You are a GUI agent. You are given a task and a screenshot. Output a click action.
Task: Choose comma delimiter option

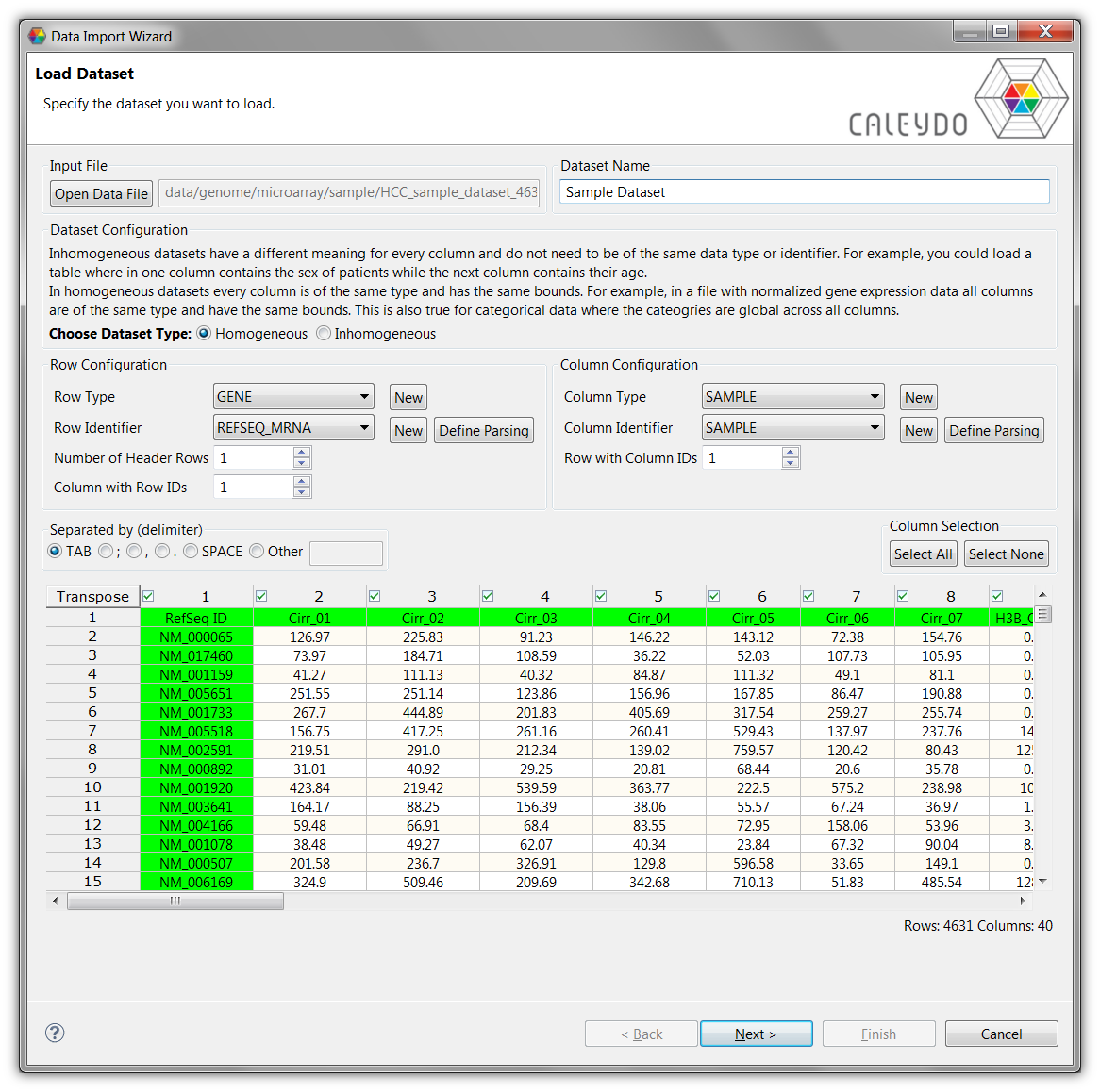[x=134, y=552]
